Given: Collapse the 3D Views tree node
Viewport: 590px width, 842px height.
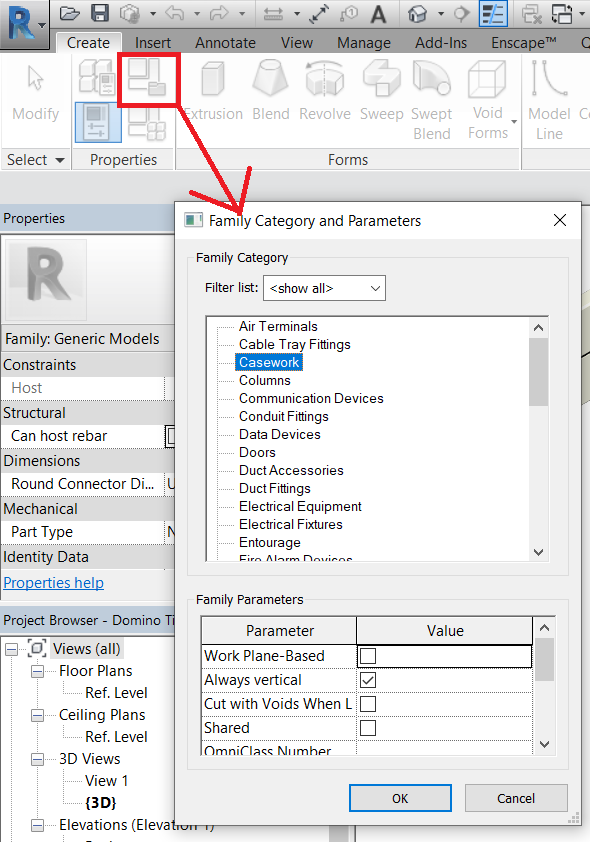Looking at the screenshot, I should click(x=37, y=759).
